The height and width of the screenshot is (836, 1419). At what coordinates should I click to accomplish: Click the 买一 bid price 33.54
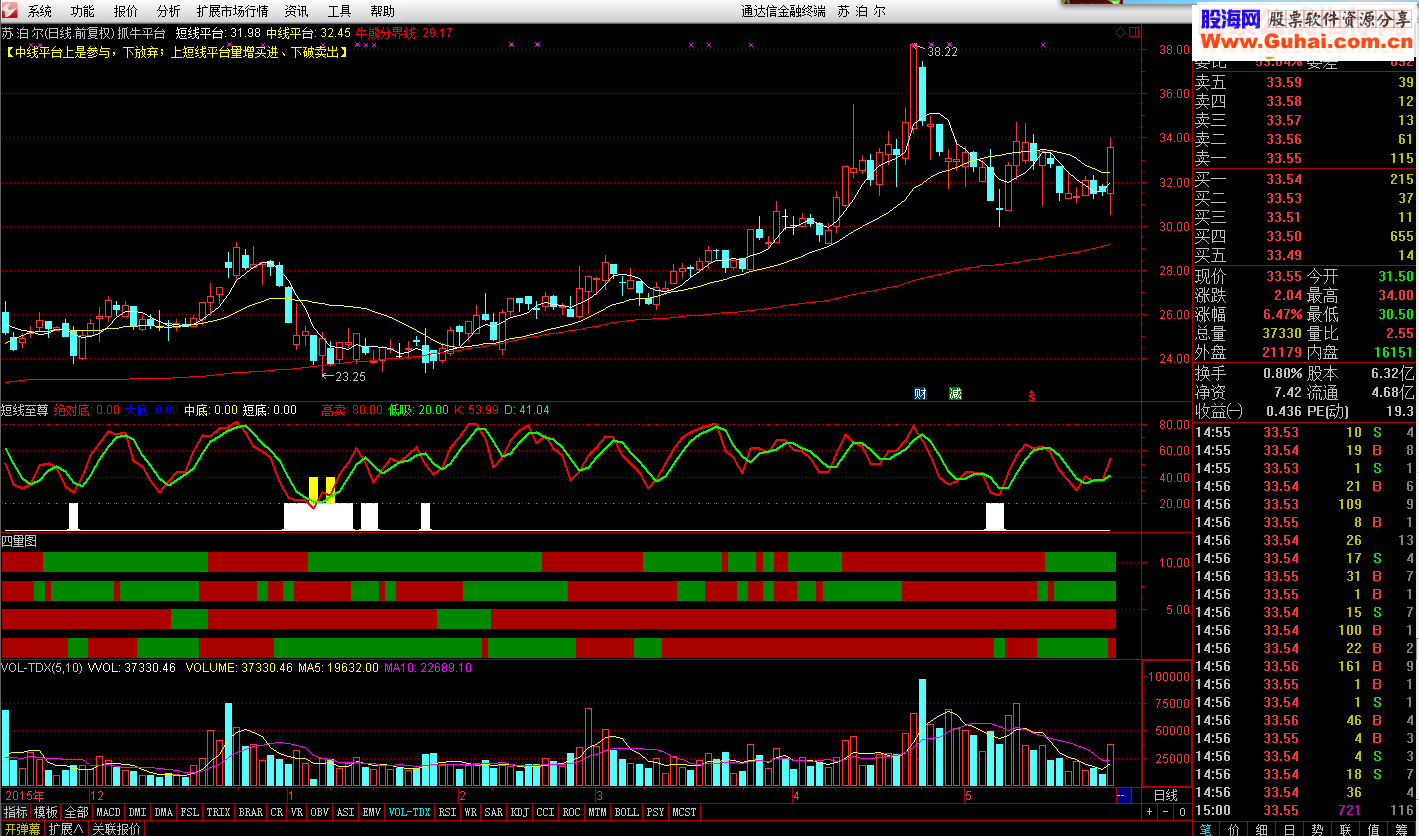[1284, 179]
